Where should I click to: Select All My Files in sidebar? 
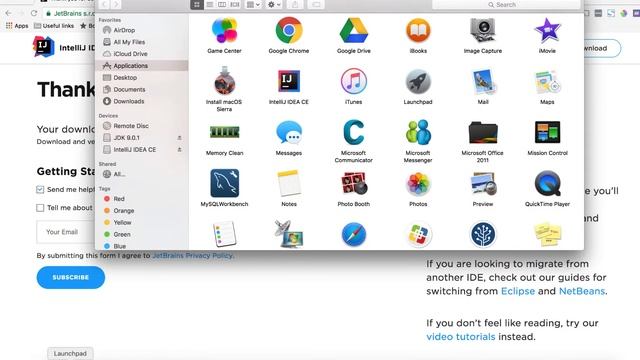[x=129, y=42]
